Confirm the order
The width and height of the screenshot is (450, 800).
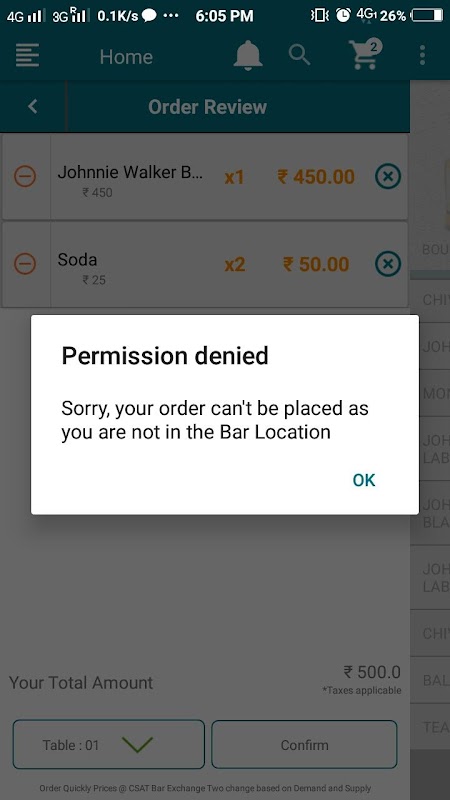[x=304, y=744]
